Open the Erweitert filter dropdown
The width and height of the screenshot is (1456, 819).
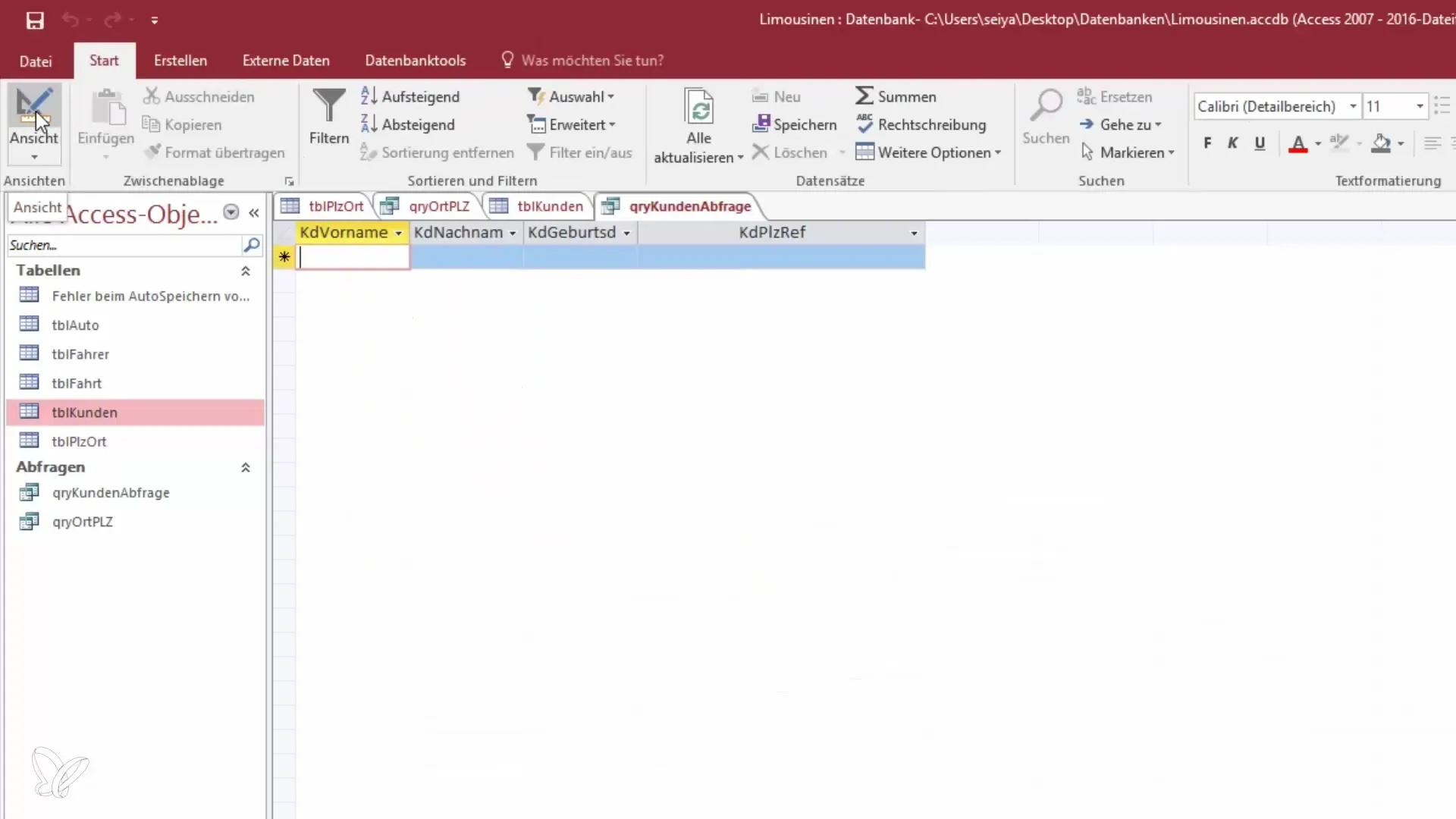(x=572, y=124)
